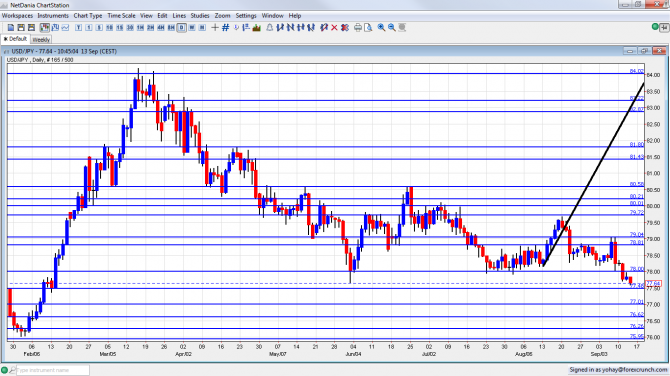This screenshot has height=376, width=670.
Task: Toggle the volume histogram icon
Action: point(256,27)
